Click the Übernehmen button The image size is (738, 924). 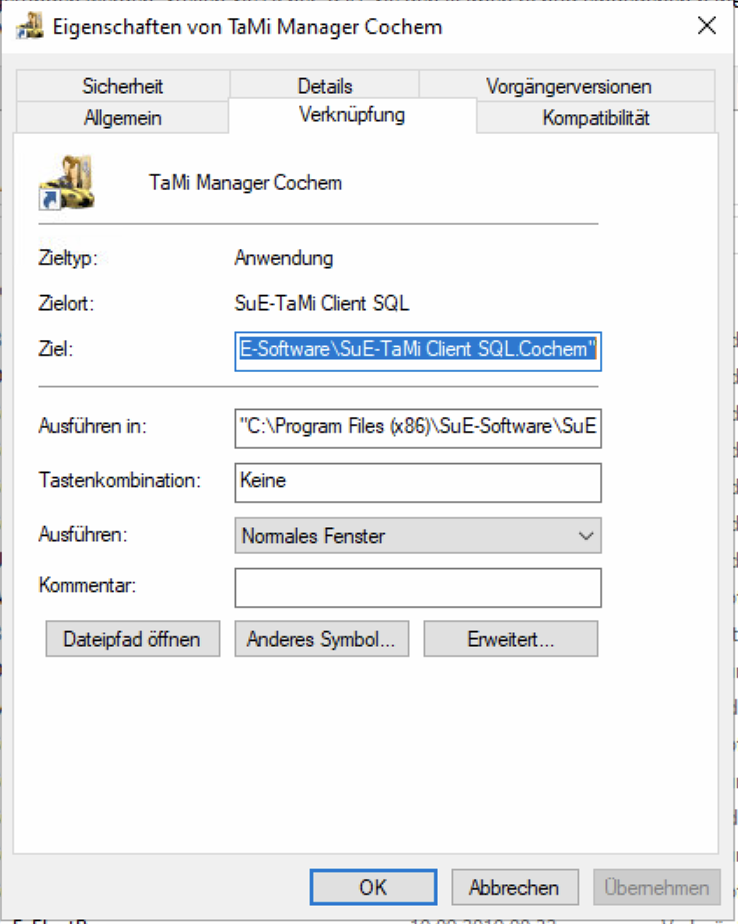click(657, 887)
